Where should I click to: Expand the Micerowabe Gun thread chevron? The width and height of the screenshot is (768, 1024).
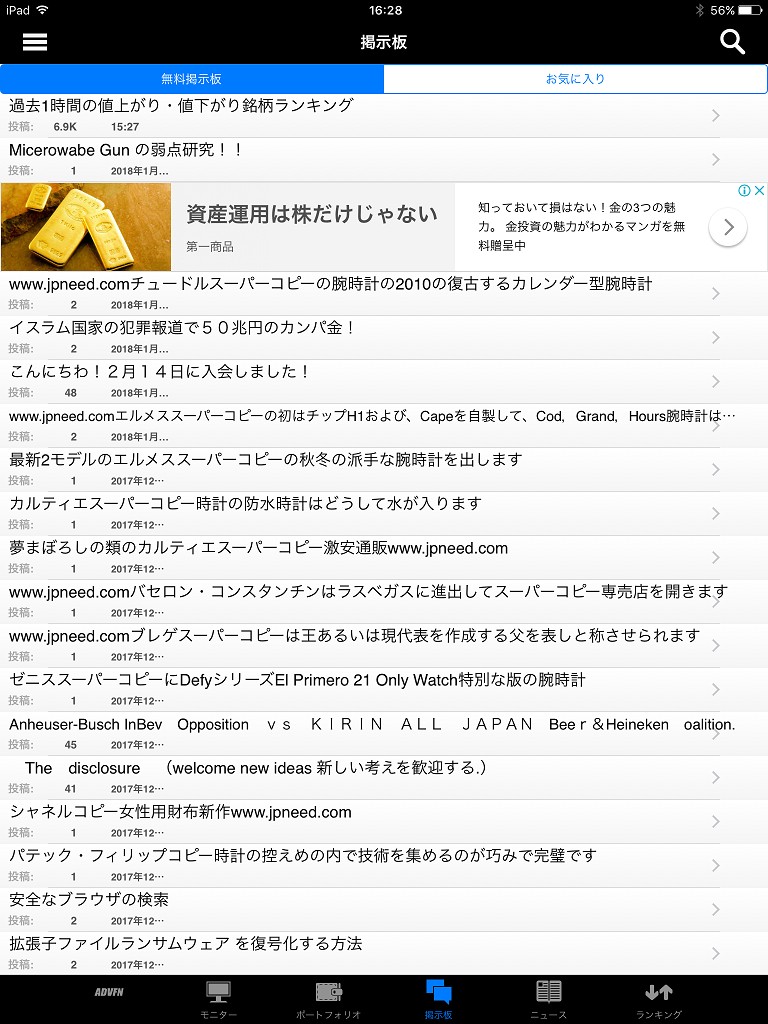pyautogui.click(x=715, y=160)
